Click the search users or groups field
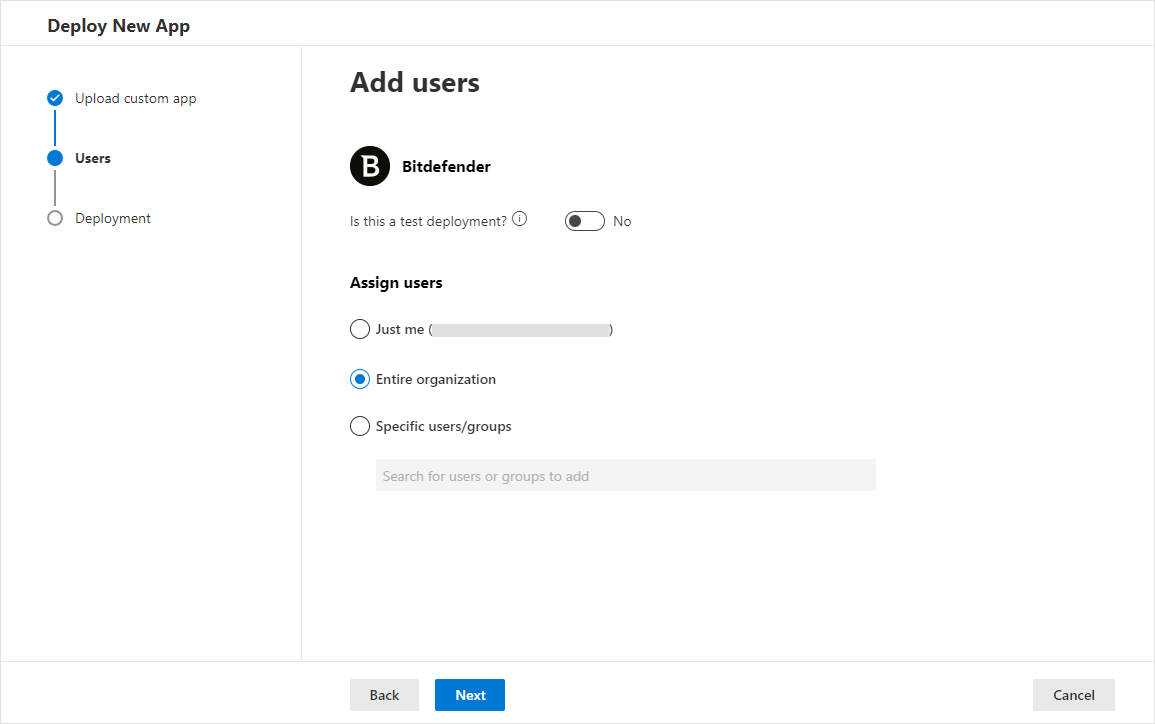Viewport: 1155px width, 724px height. point(625,475)
